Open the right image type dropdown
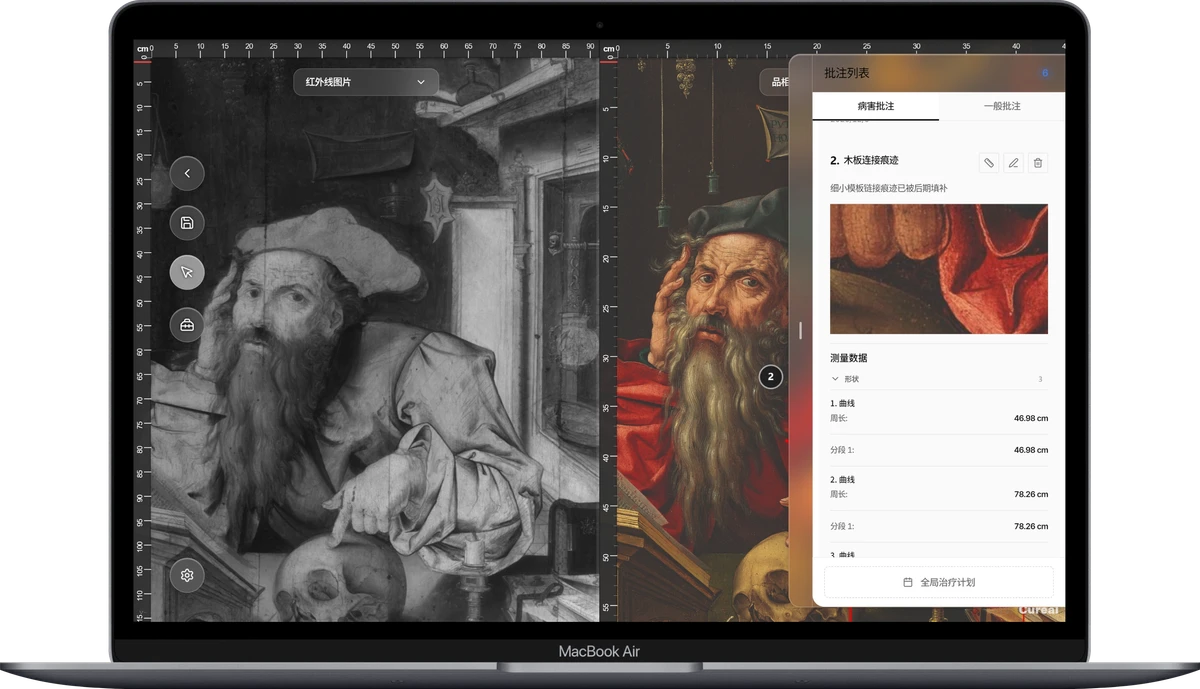1200x689 pixels. [775, 82]
